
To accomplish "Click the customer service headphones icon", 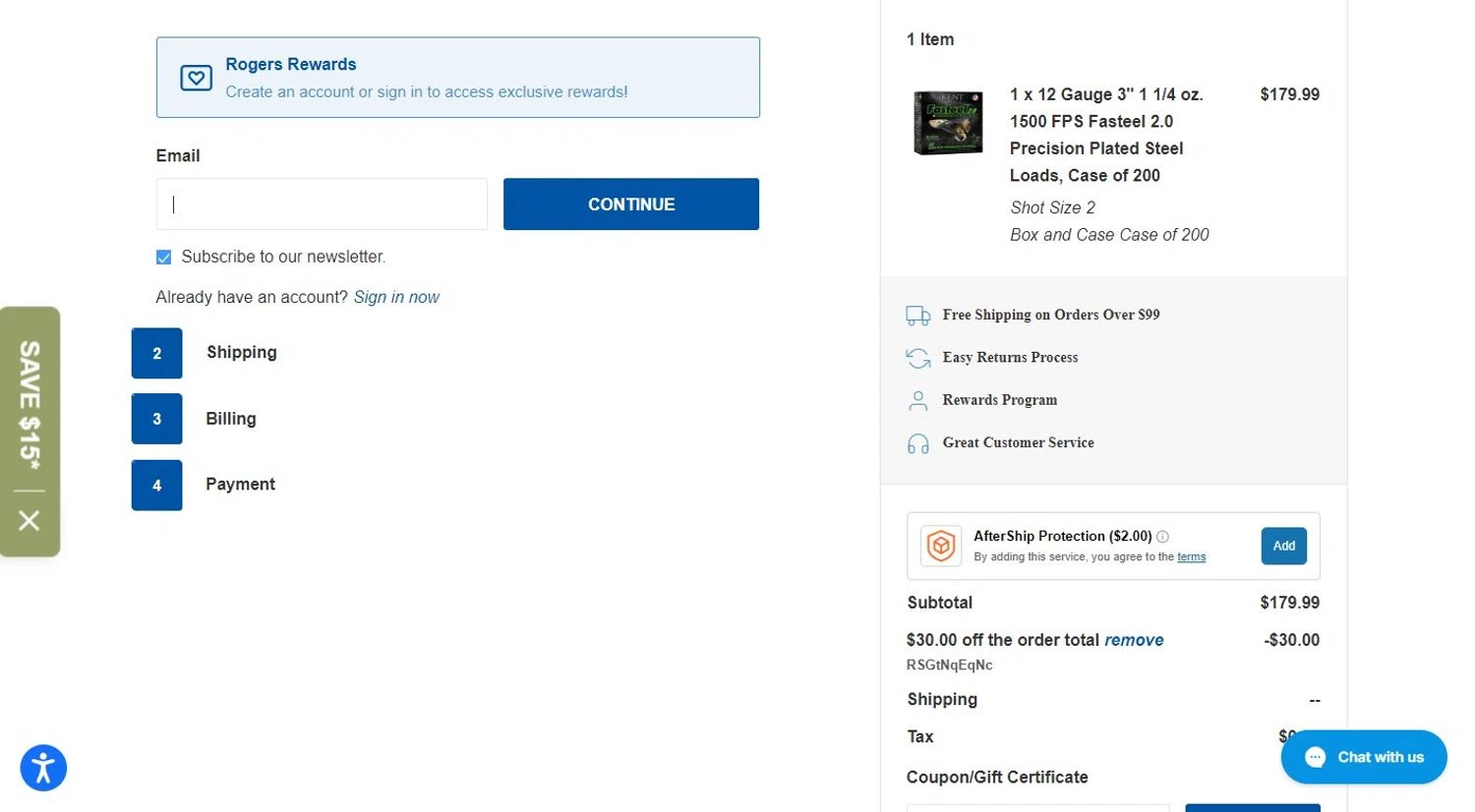I will tap(917, 443).
